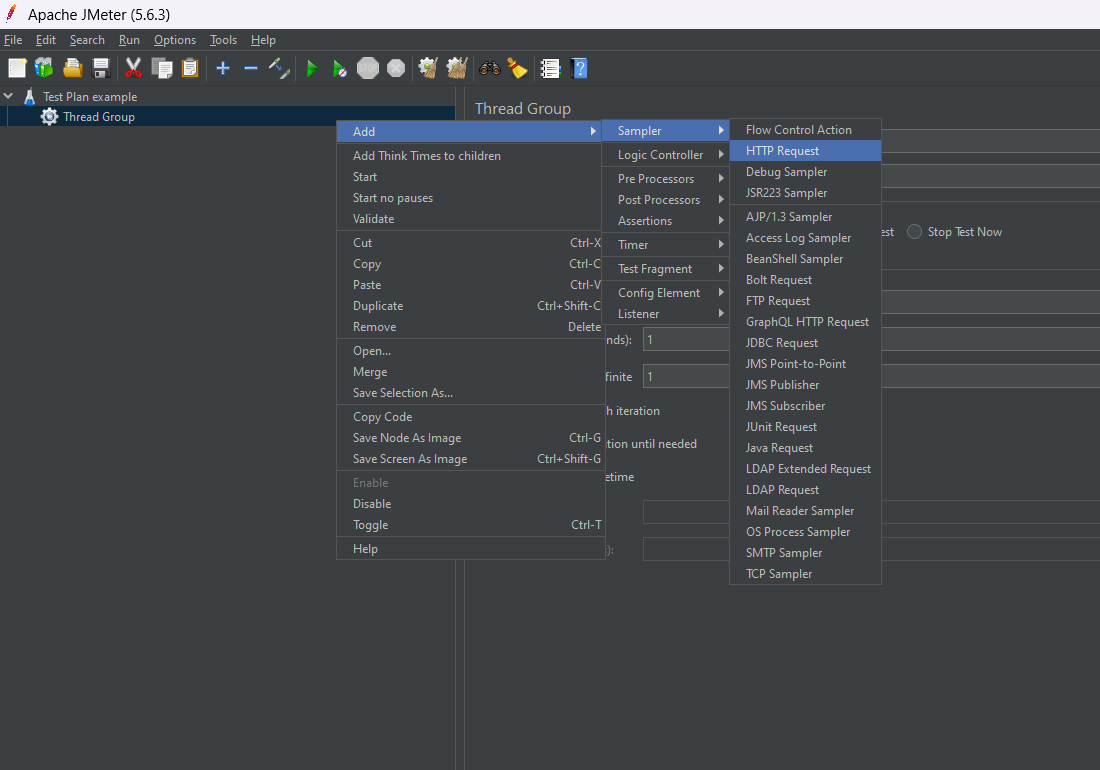Select Save Selection As option
Image resolution: width=1100 pixels, height=770 pixels.
tap(470, 392)
